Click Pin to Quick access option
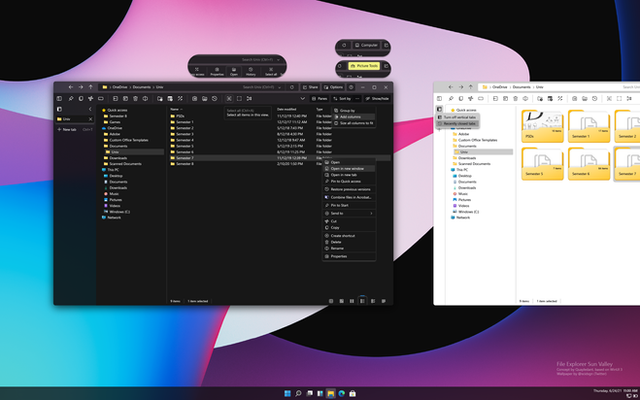640x400 pixels. (x=346, y=181)
